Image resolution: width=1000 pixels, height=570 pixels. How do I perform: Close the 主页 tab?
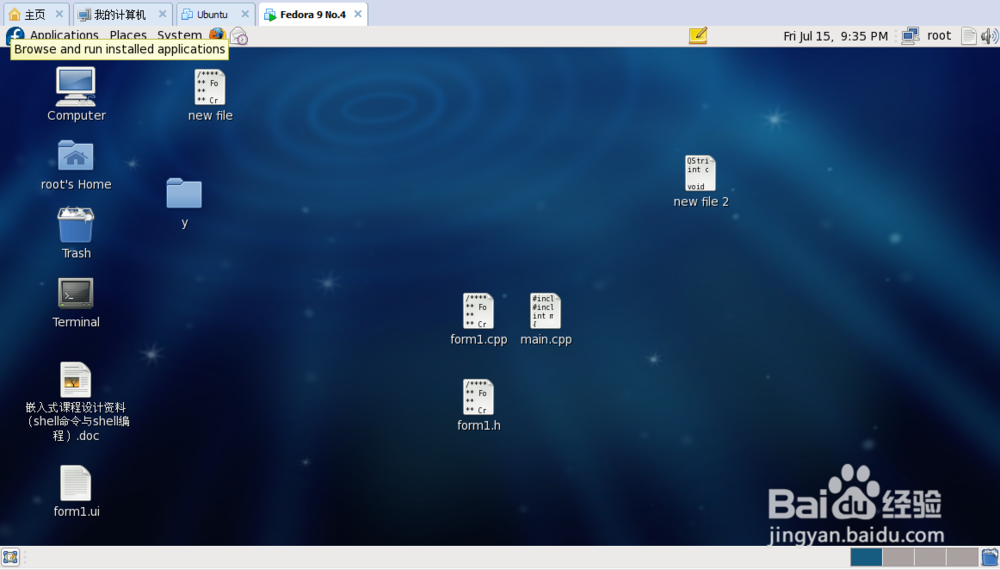(x=59, y=14)
